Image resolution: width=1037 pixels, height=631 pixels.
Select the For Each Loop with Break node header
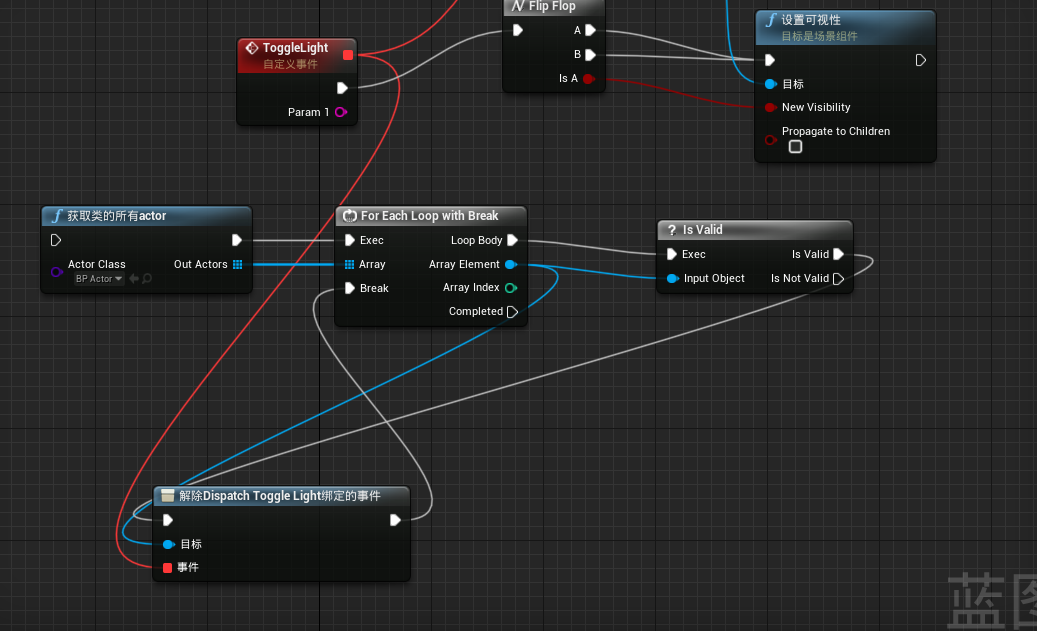tap(430, 216)
